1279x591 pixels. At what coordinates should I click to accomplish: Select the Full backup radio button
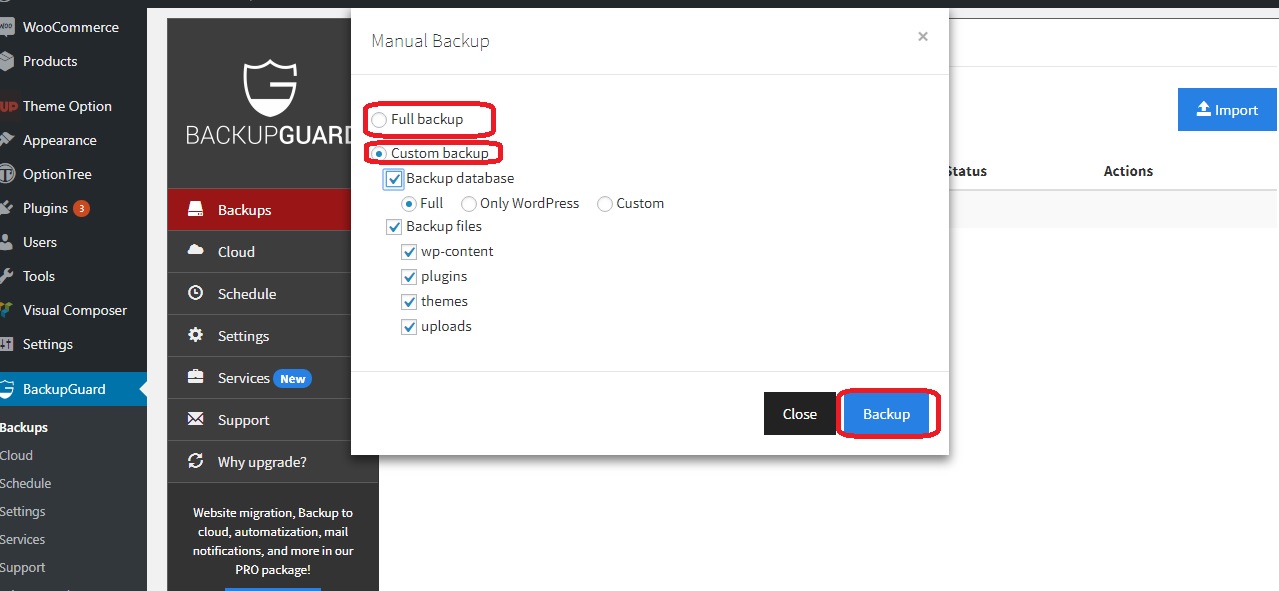tap(379, 120)
